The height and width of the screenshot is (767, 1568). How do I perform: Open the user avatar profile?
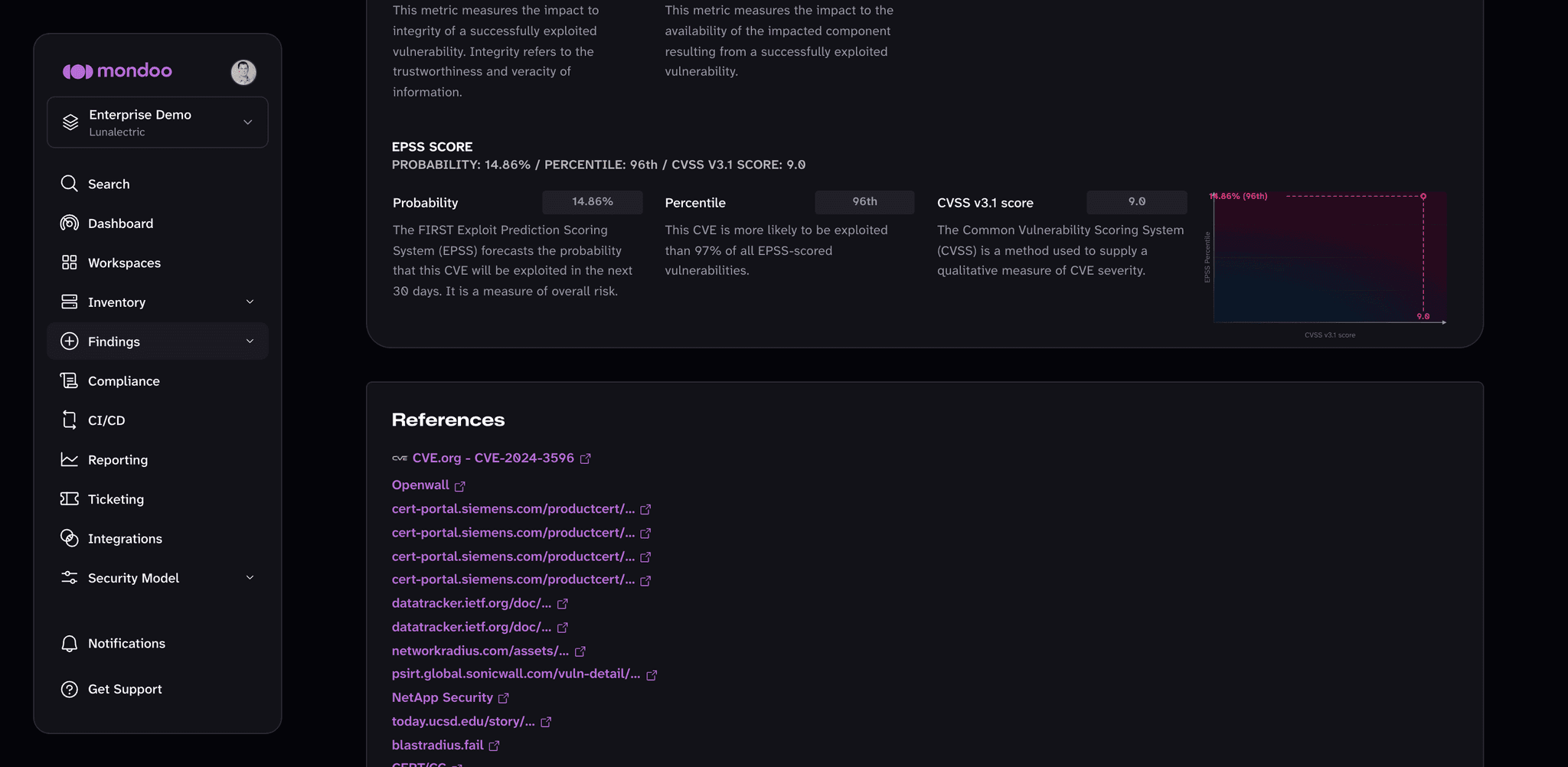tap(243, 72)
